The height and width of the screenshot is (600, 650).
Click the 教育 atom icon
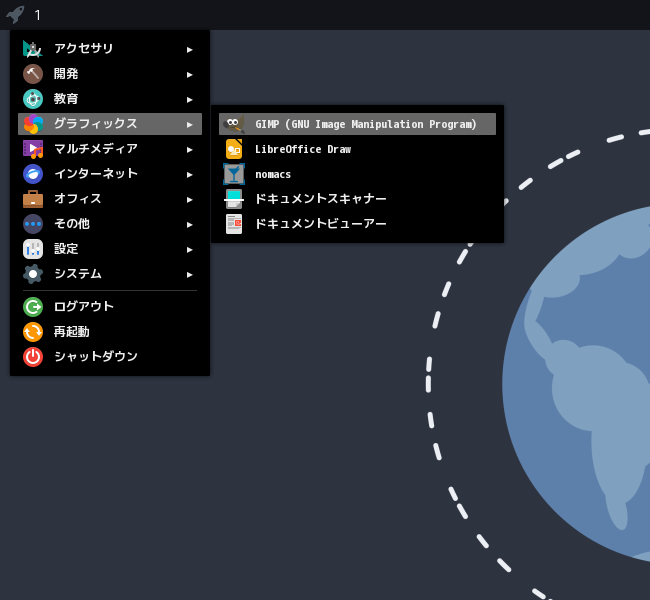pyautogui.click(x=33, y=99)
